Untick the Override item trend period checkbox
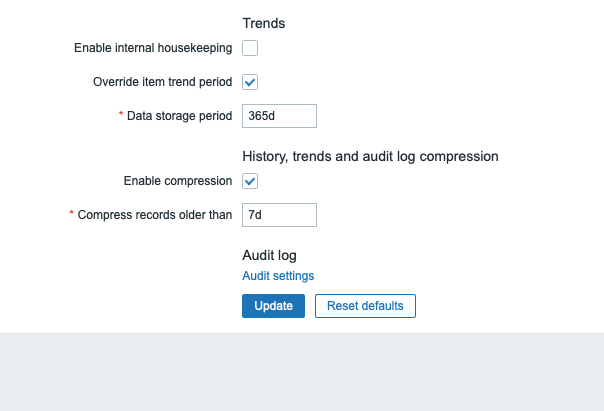 coord(250,82)
